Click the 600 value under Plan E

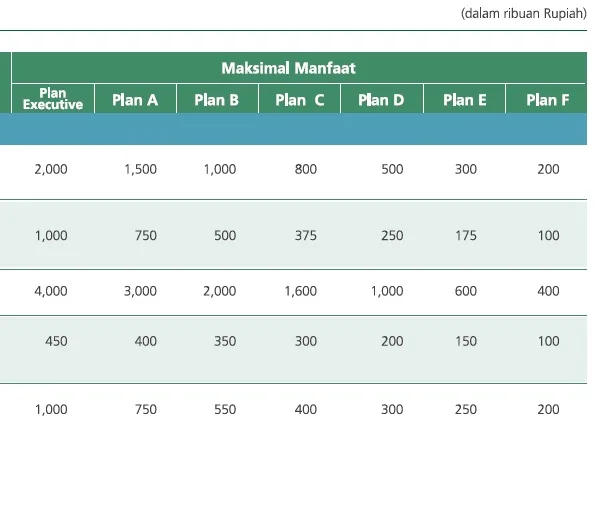[x=466, y=291]
